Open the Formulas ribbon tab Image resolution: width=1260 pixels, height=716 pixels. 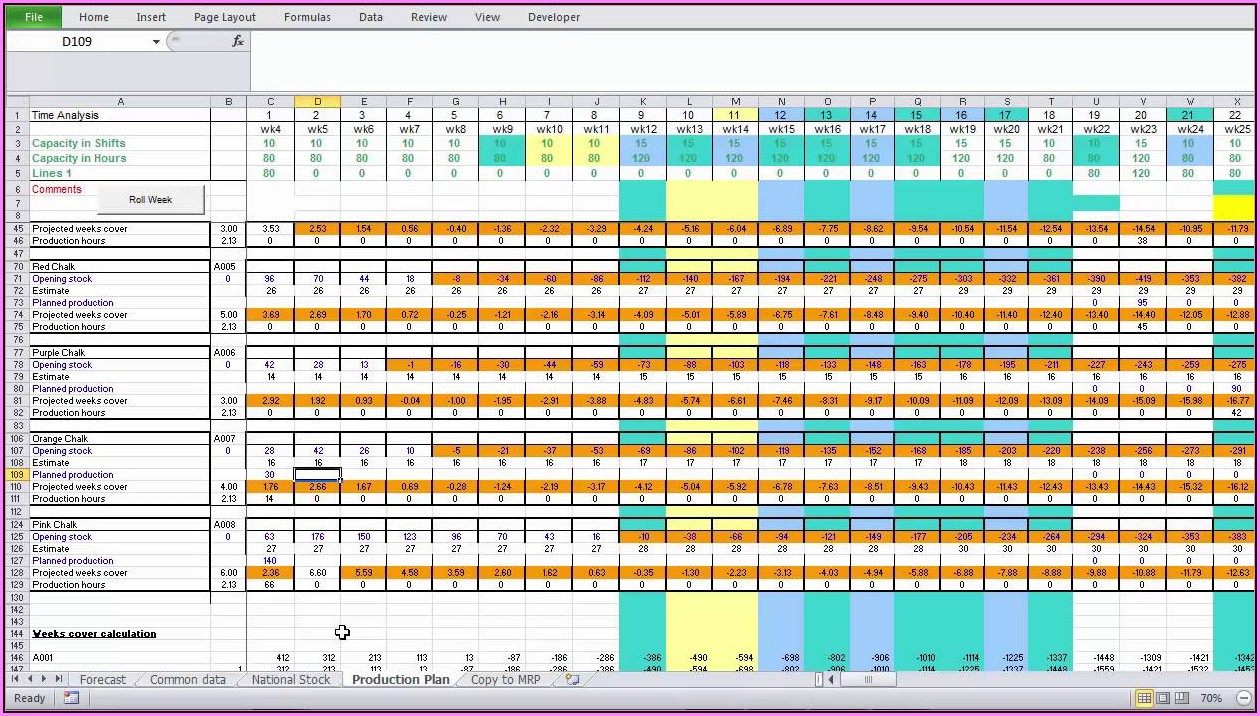(x=307, y=17)
